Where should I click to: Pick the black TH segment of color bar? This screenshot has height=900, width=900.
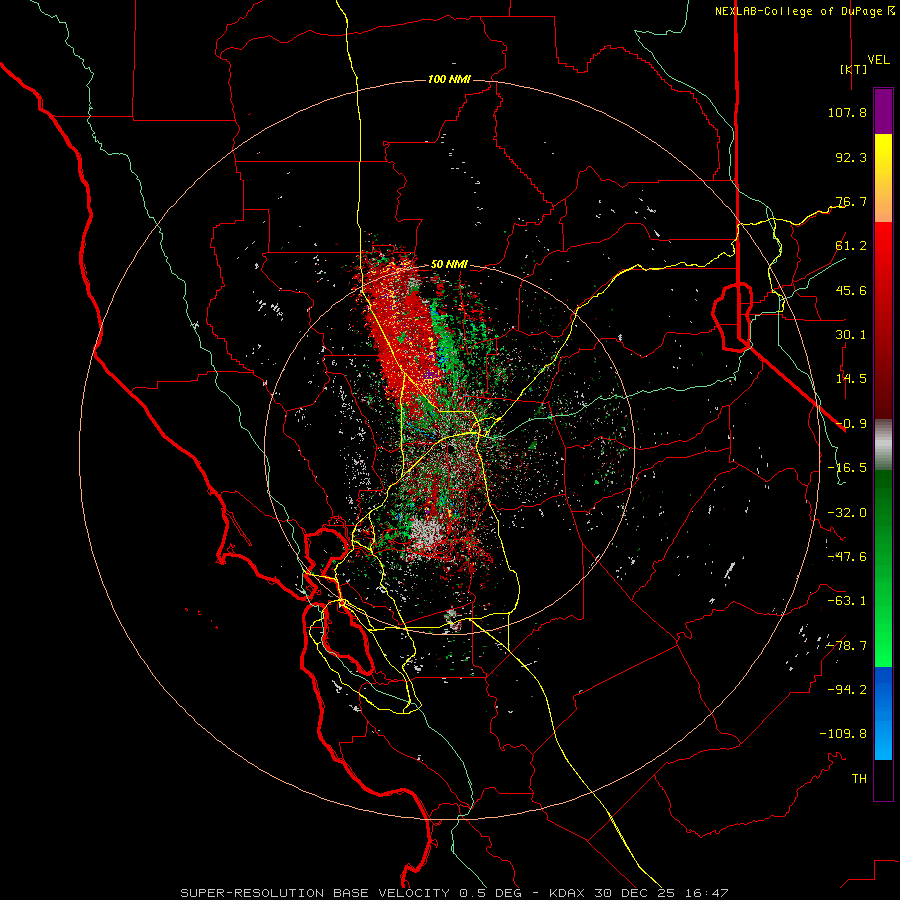tap(883, 780)
